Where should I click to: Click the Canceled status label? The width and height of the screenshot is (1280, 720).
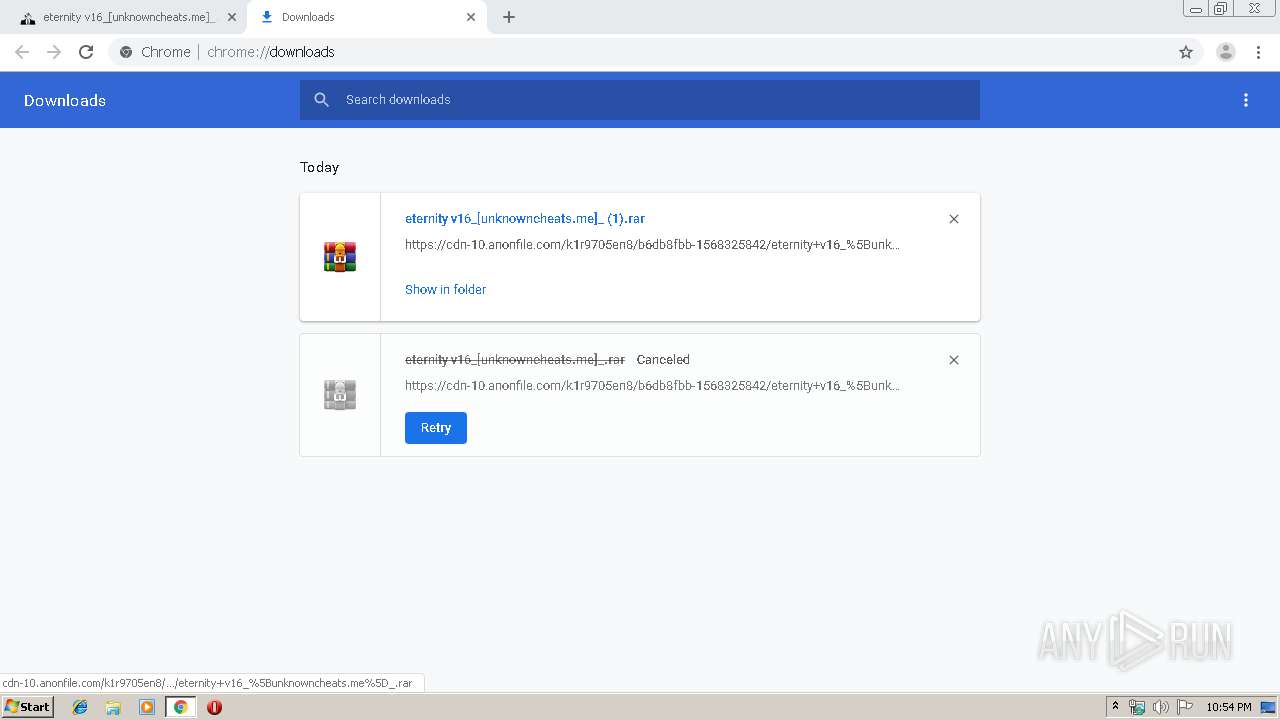[663, 360]
